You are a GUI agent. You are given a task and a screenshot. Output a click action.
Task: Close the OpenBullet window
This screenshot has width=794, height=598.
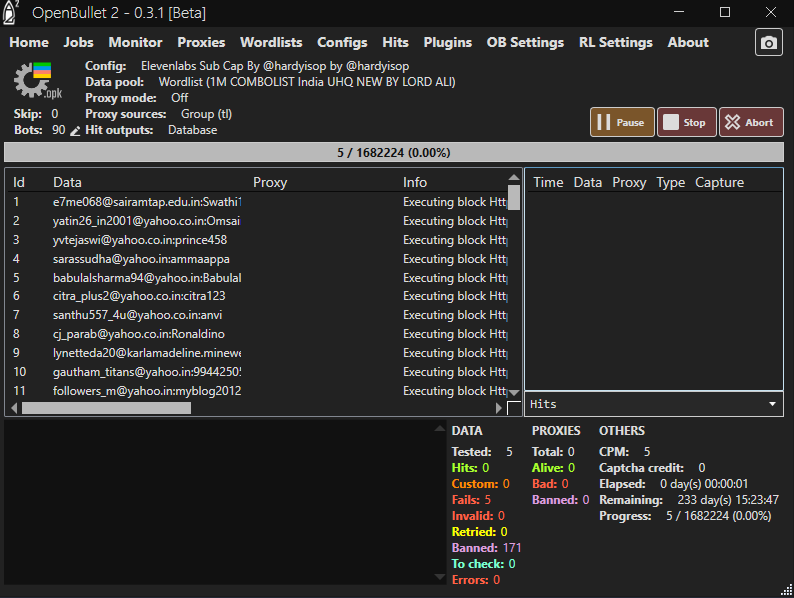(771, 12)
